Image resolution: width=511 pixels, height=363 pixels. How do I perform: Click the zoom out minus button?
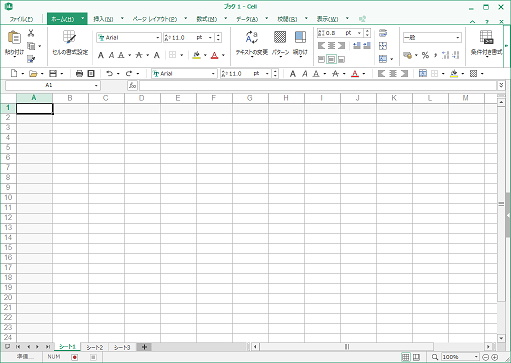coord(485,357)
